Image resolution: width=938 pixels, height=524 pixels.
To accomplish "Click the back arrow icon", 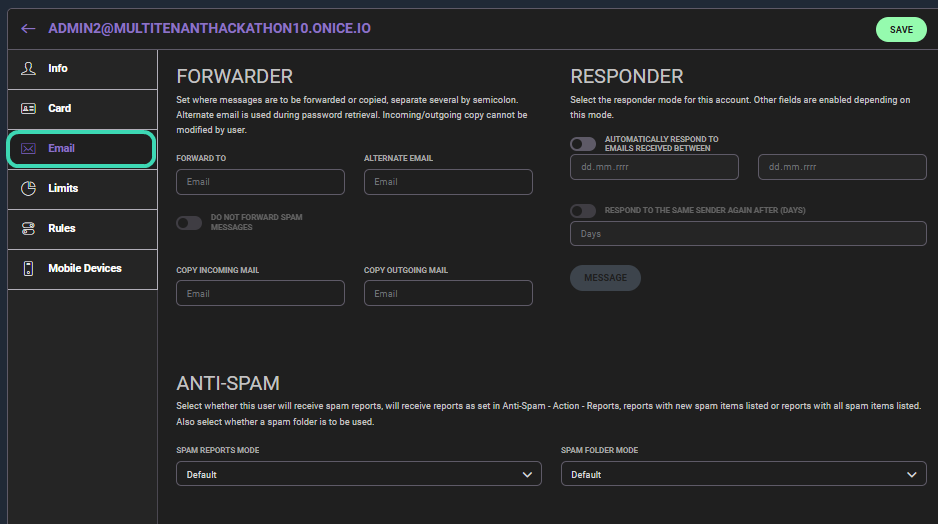I will click(x=28, y=29).
